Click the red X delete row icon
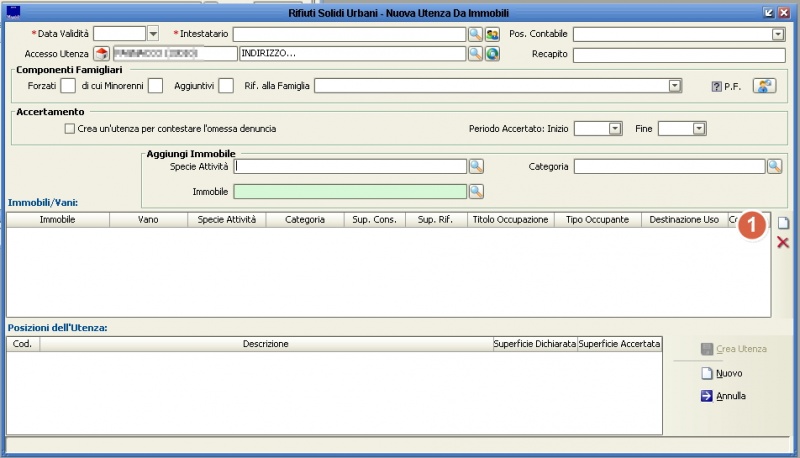800x458 pixels. (783, 242)
